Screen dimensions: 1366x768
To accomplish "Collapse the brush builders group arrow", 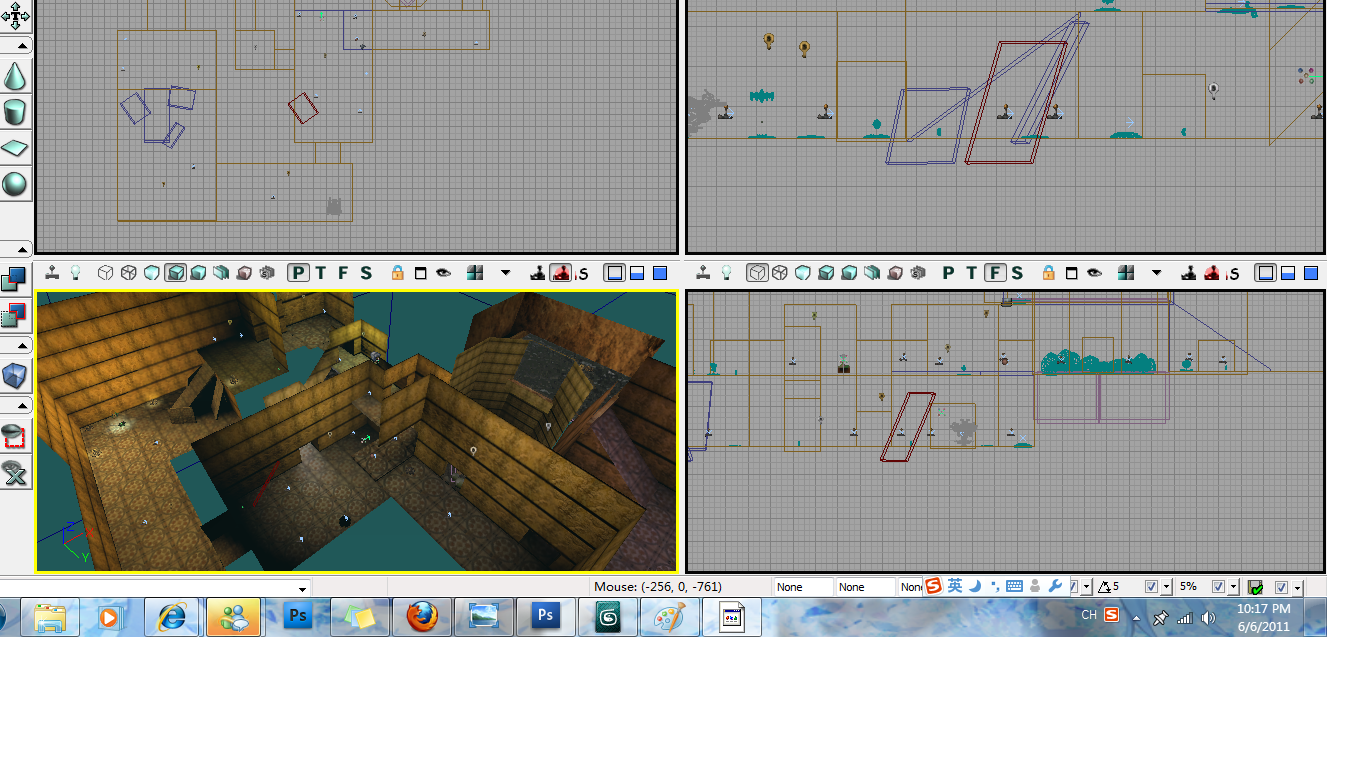I will (15, 46).
